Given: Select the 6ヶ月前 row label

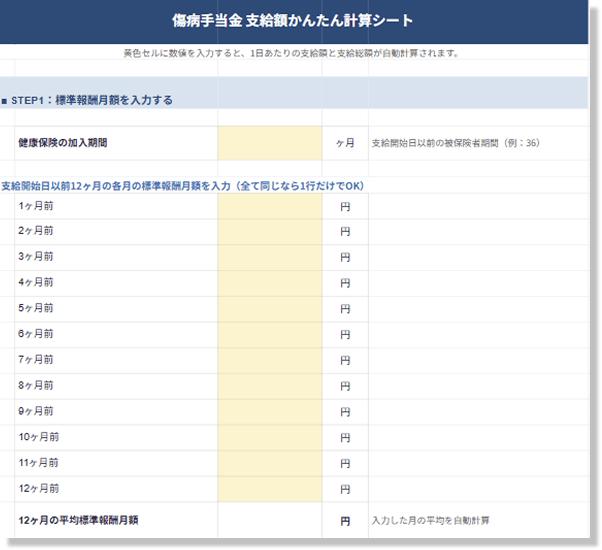Looking at the screenshot, I should 36,334.
